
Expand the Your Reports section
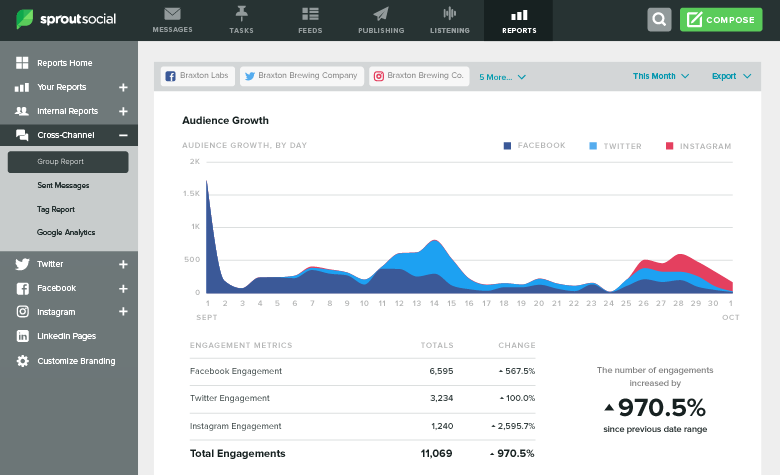pos(123,87)
